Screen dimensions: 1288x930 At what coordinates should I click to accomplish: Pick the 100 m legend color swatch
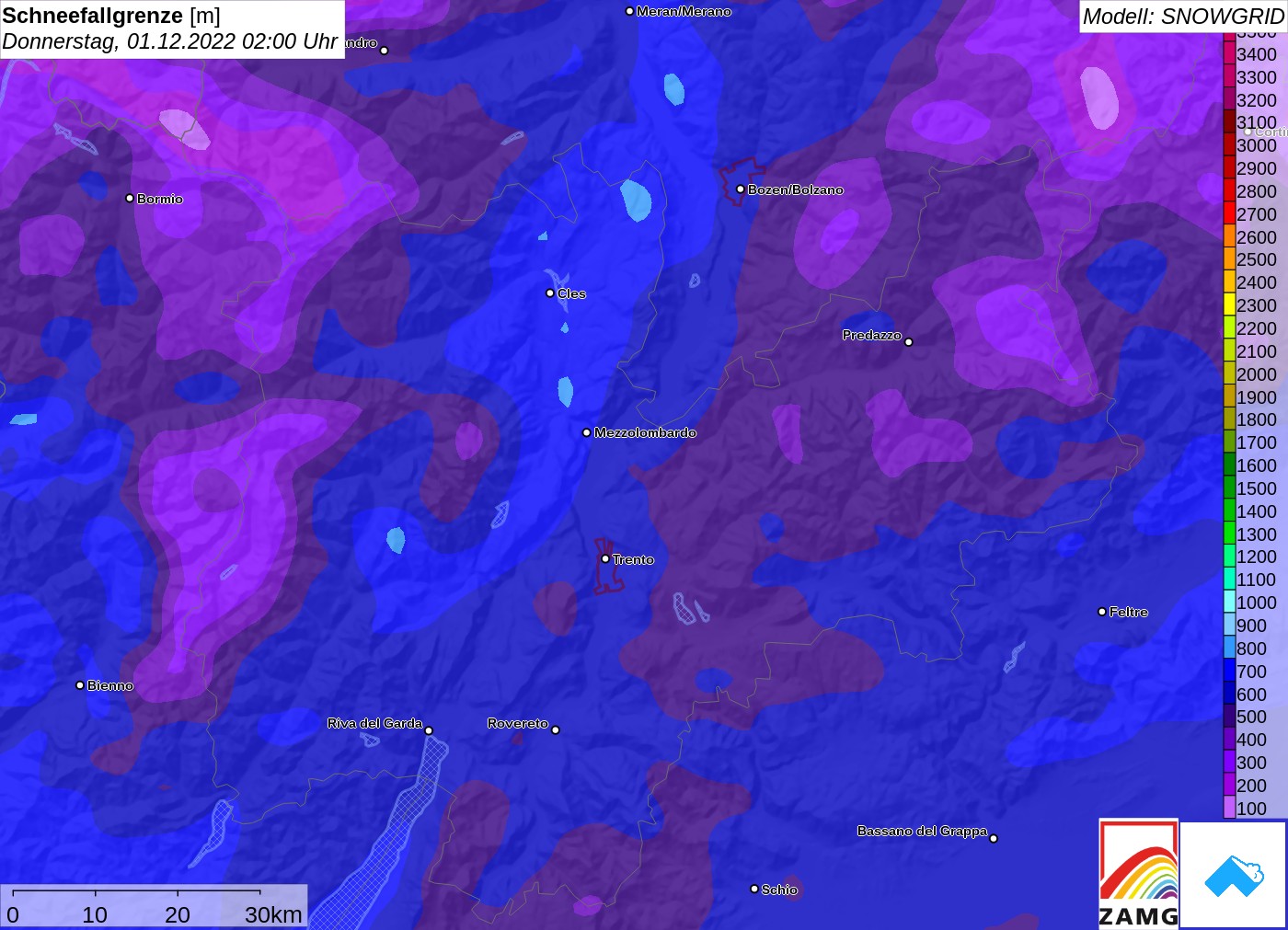[1229, 808]
